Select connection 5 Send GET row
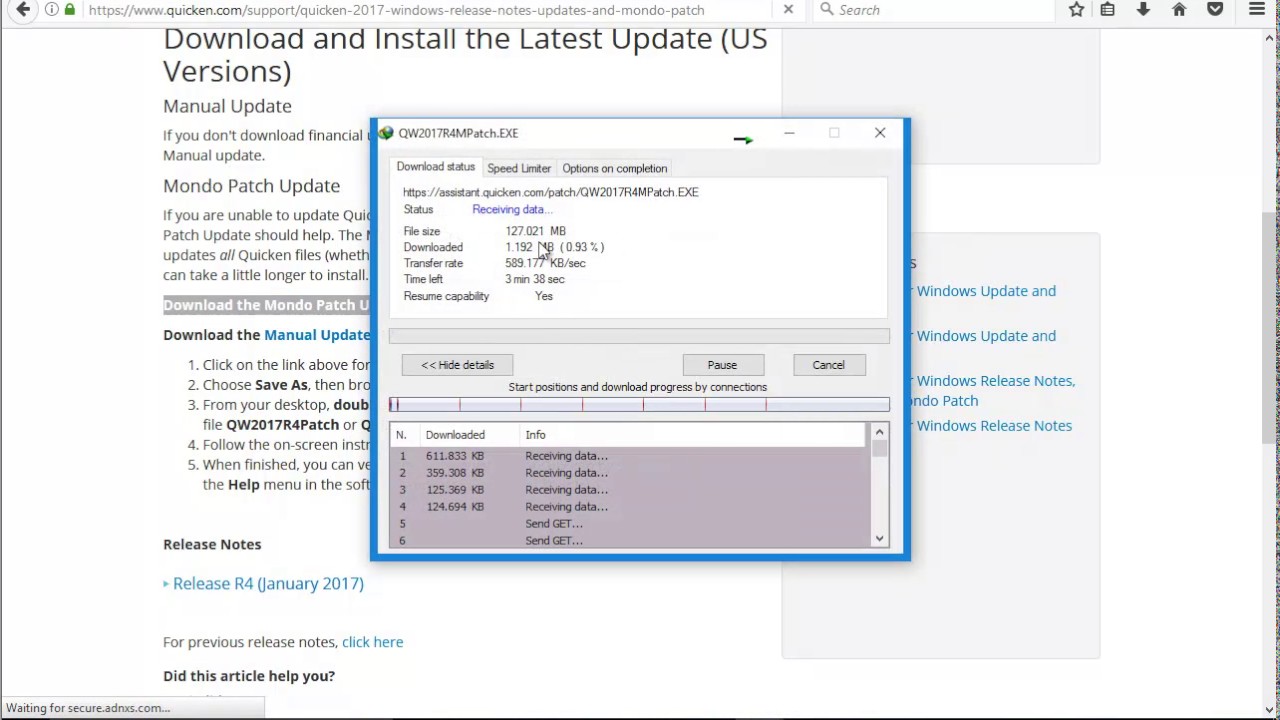The image size is (1280, 720). pyautogui.click(x=630, y=524)
